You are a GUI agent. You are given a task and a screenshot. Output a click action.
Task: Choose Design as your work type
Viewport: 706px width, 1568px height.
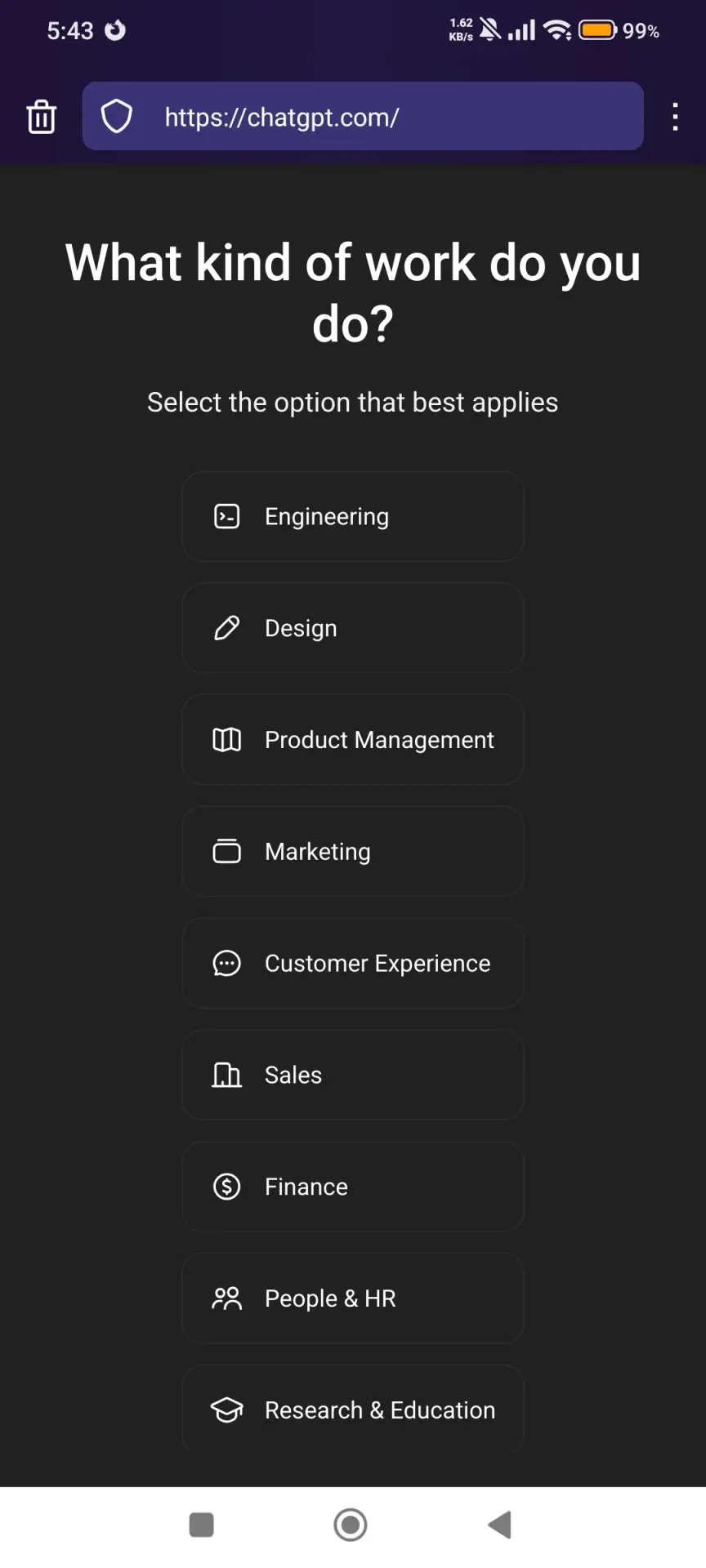(352, 628)
